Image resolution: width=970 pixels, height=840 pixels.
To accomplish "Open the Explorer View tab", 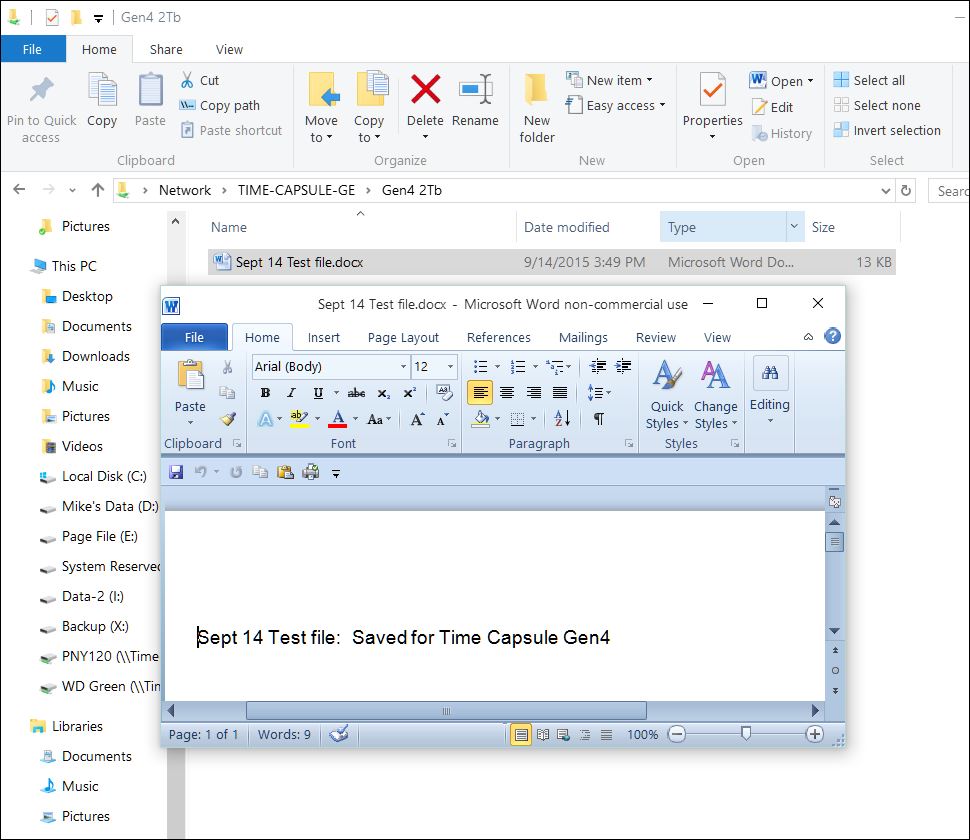I will pos(229,49).
